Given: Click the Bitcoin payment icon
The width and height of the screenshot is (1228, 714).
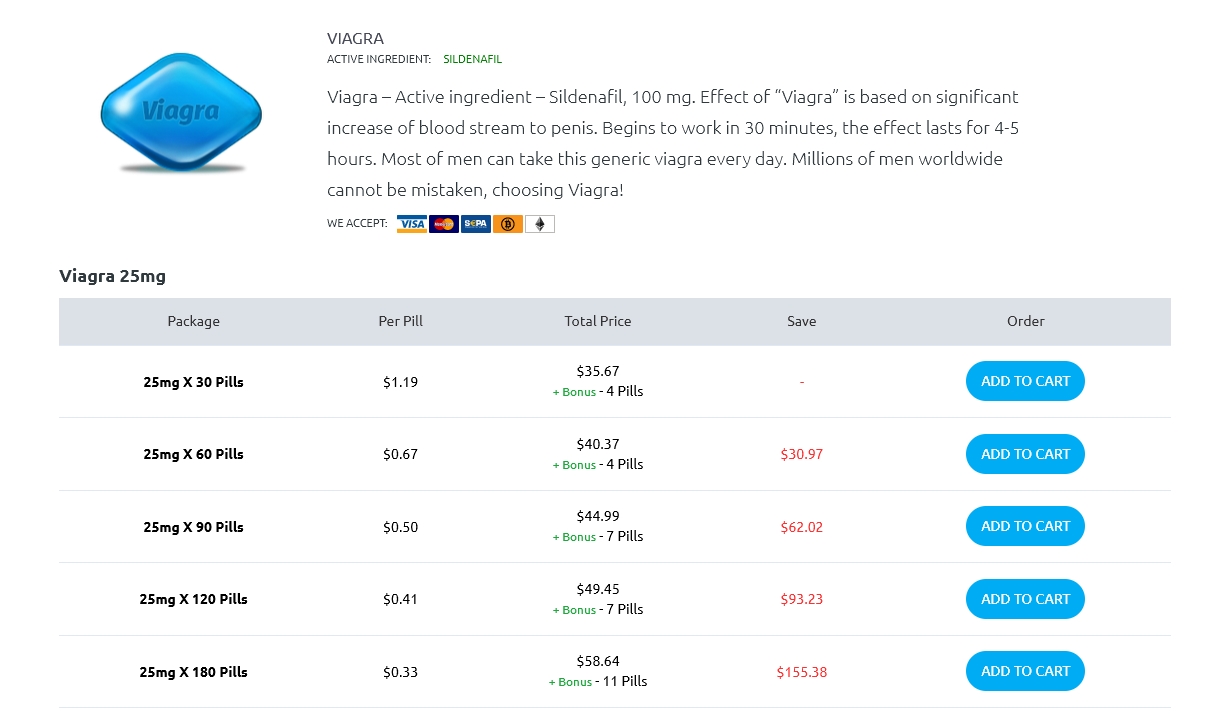Looking at the screenshot, I should [508, 224].
